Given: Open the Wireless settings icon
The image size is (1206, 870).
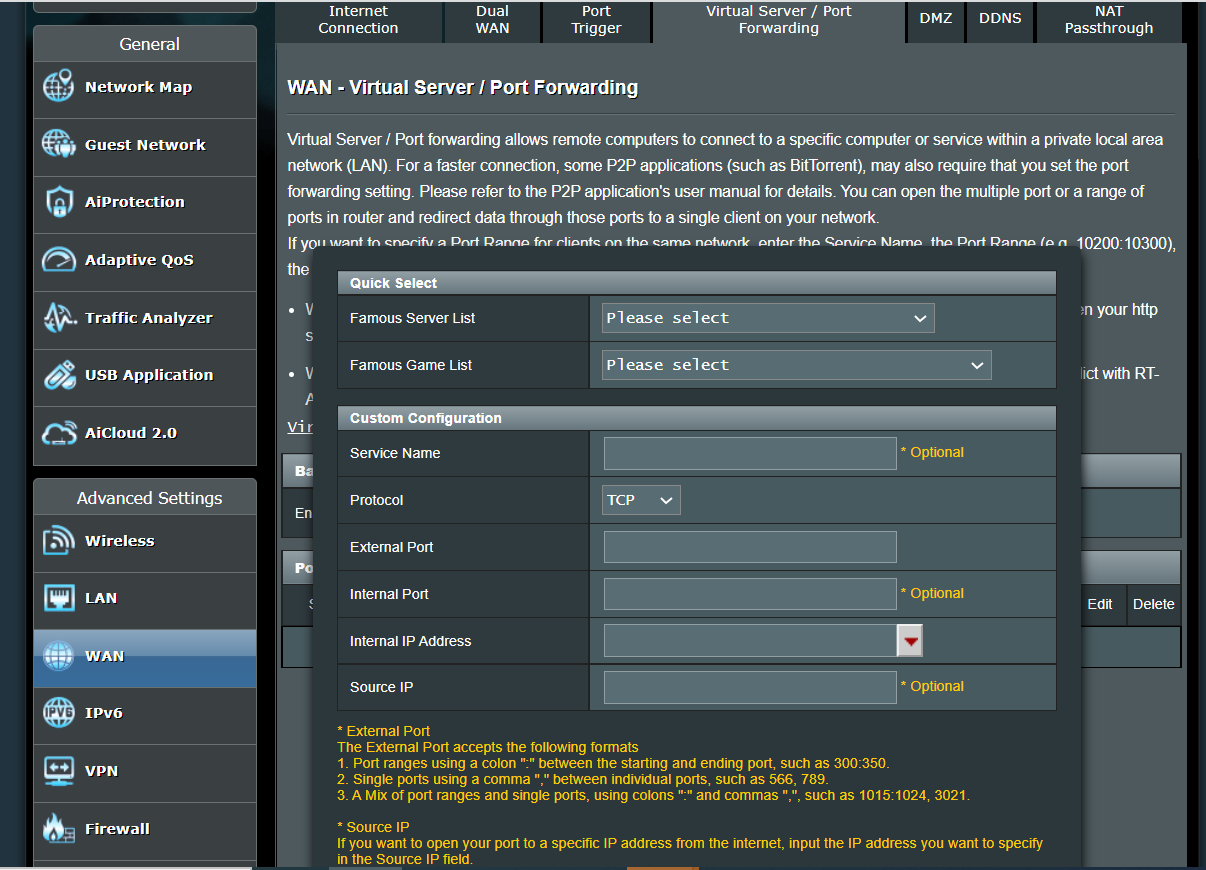Looking at the screenshot, I should point(59,541).
